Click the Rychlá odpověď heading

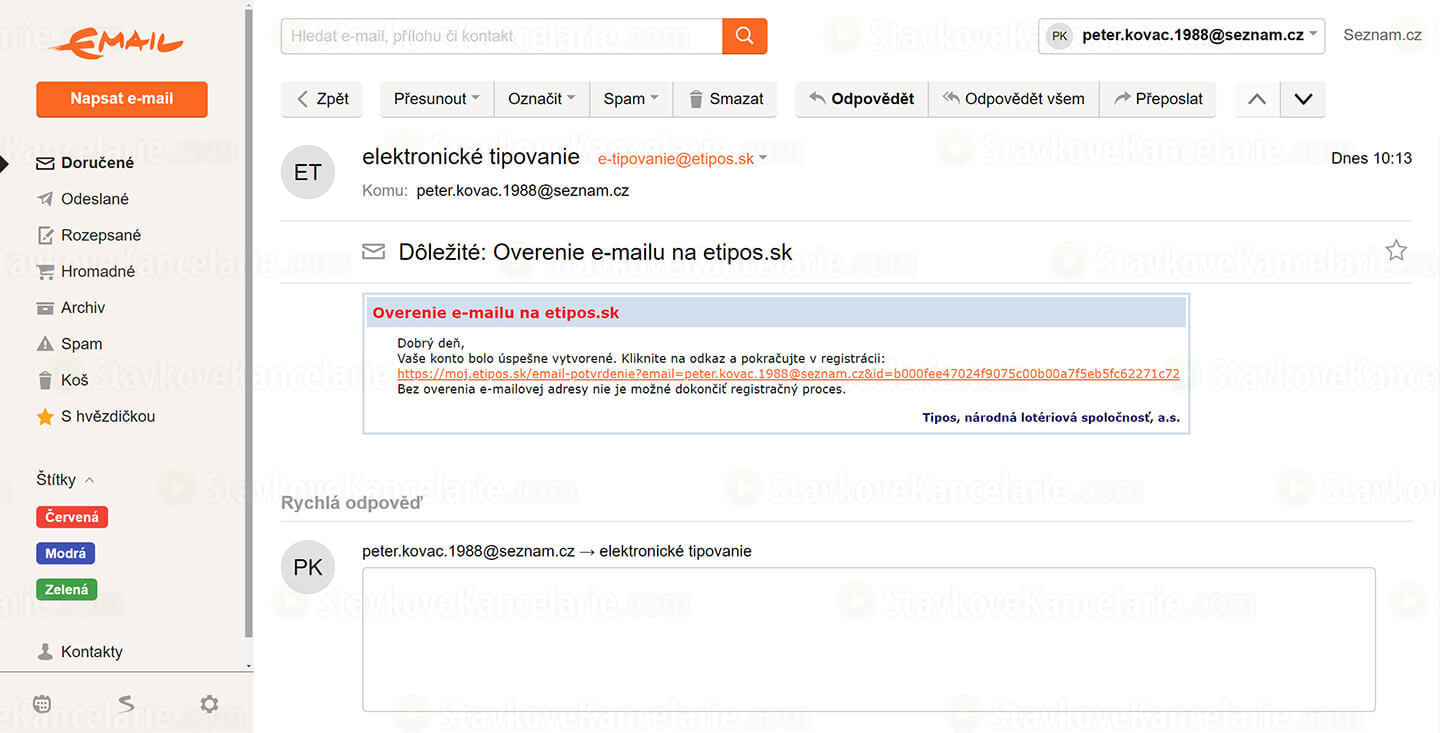352,503
